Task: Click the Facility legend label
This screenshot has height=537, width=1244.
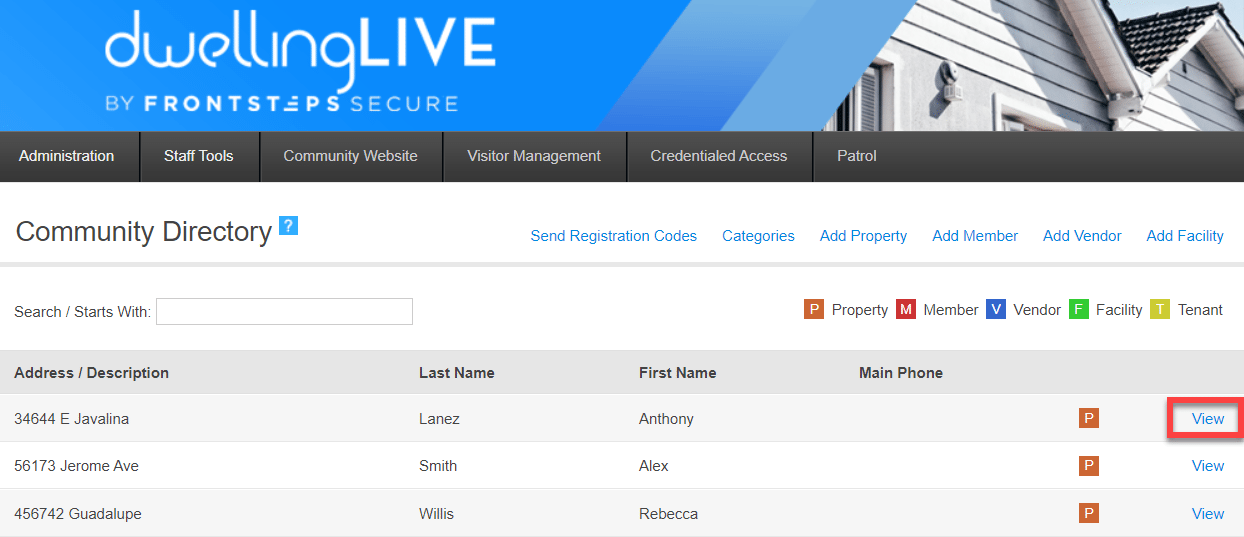Action: [1119, 310]
